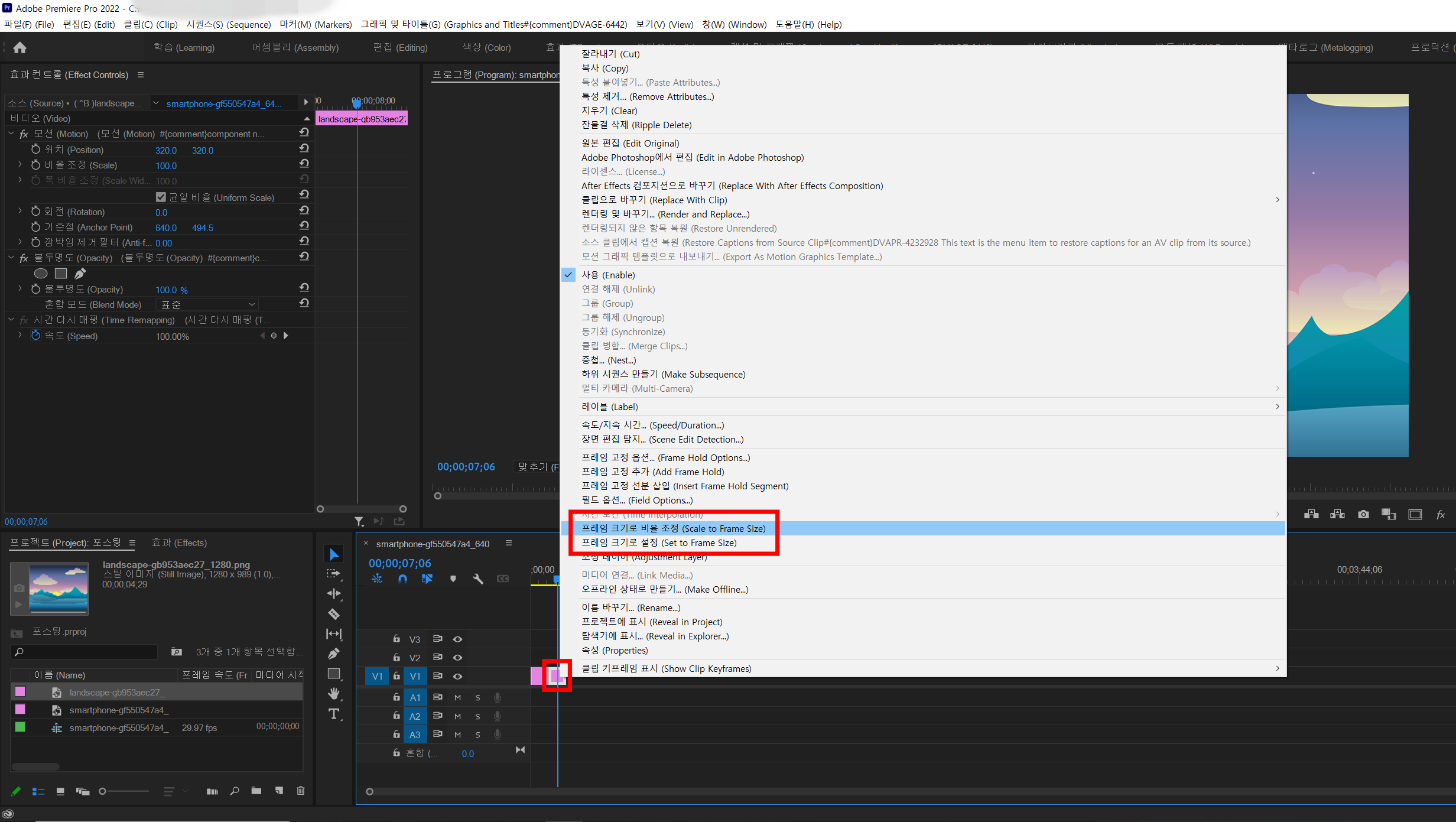This screenshot has width=1456, height=822.
Task: Mute the A1 audio track
Action: [457, 698]
